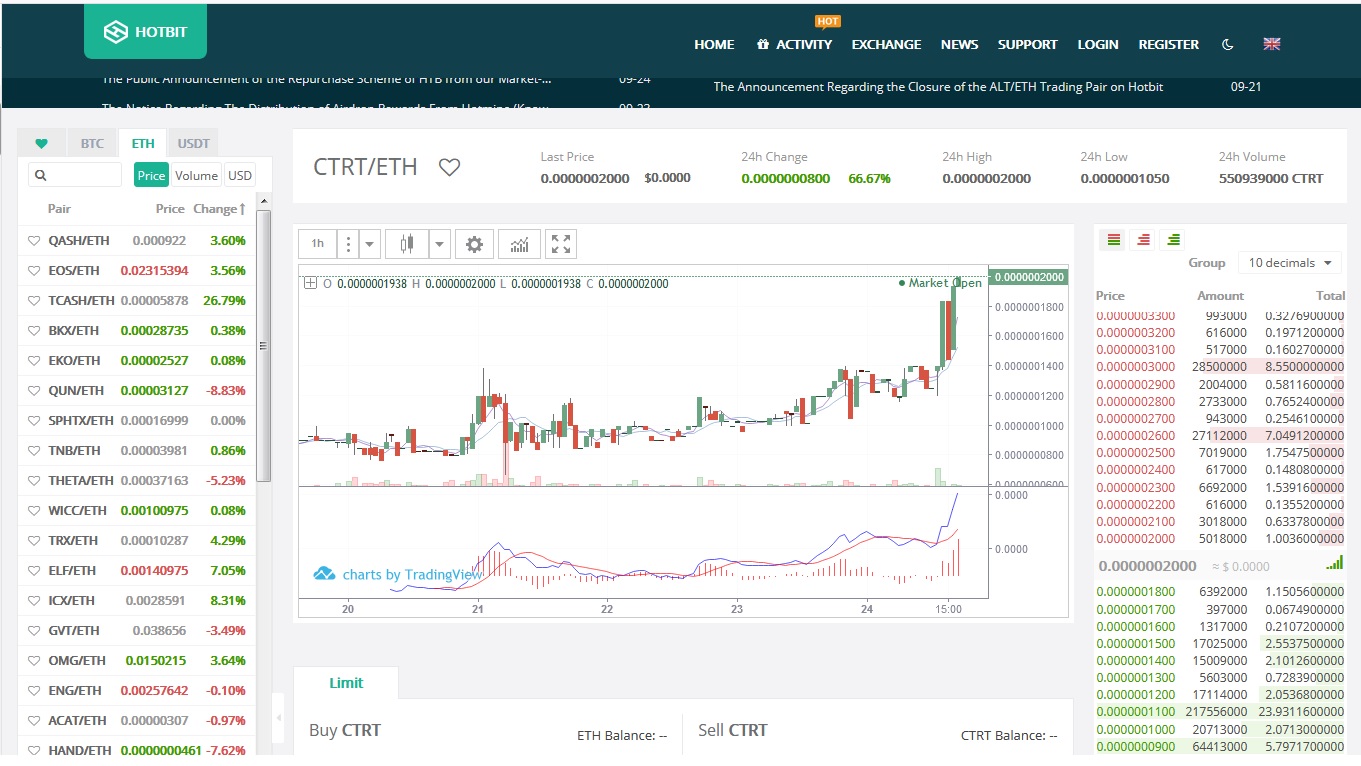Go to HOME in the navigation
The height and width of the screenshot is (766, 1361).
[x=714, y=44]
